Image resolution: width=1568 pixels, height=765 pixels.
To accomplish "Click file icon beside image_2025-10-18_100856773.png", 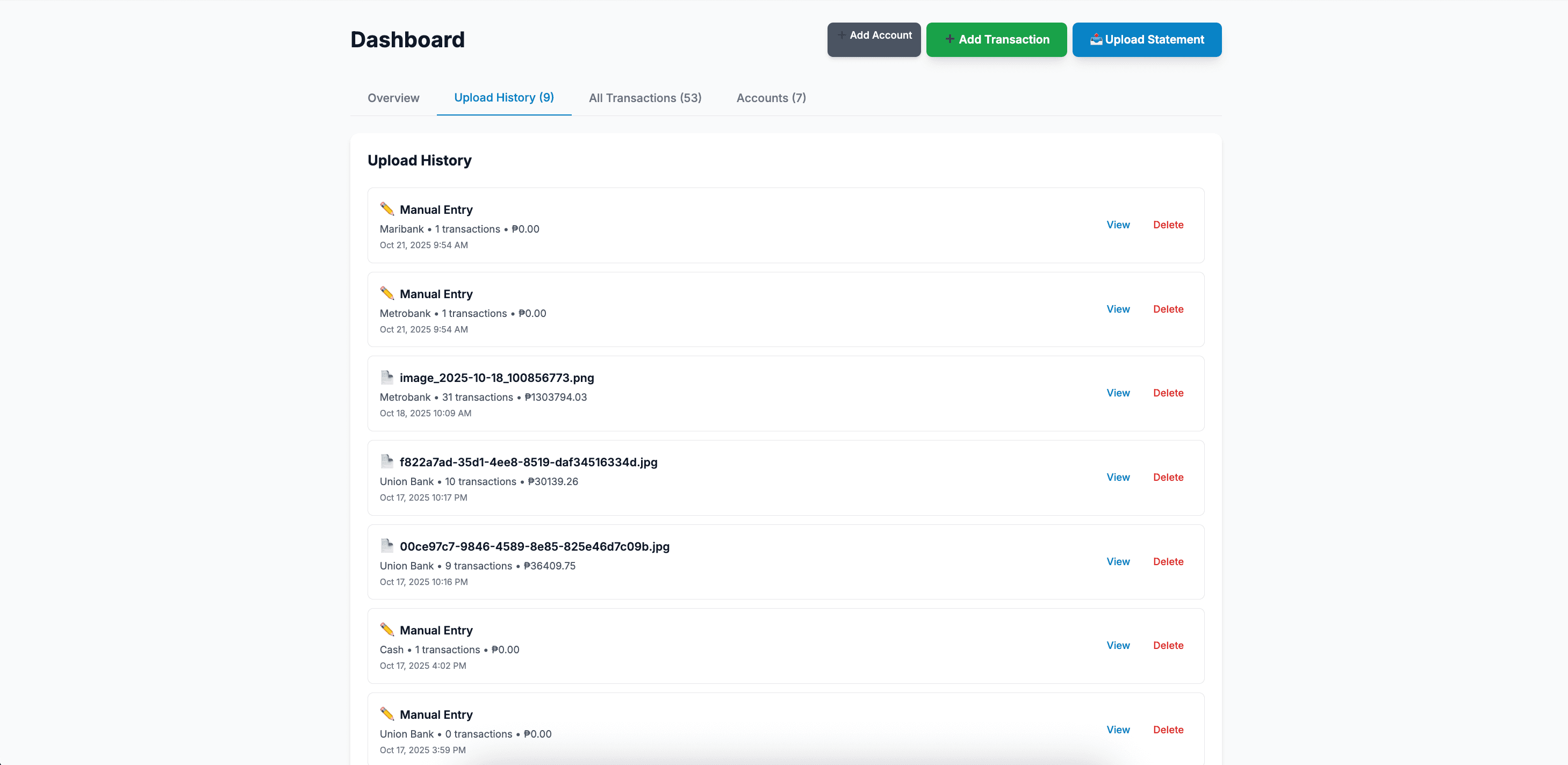I will pos(386,377).
